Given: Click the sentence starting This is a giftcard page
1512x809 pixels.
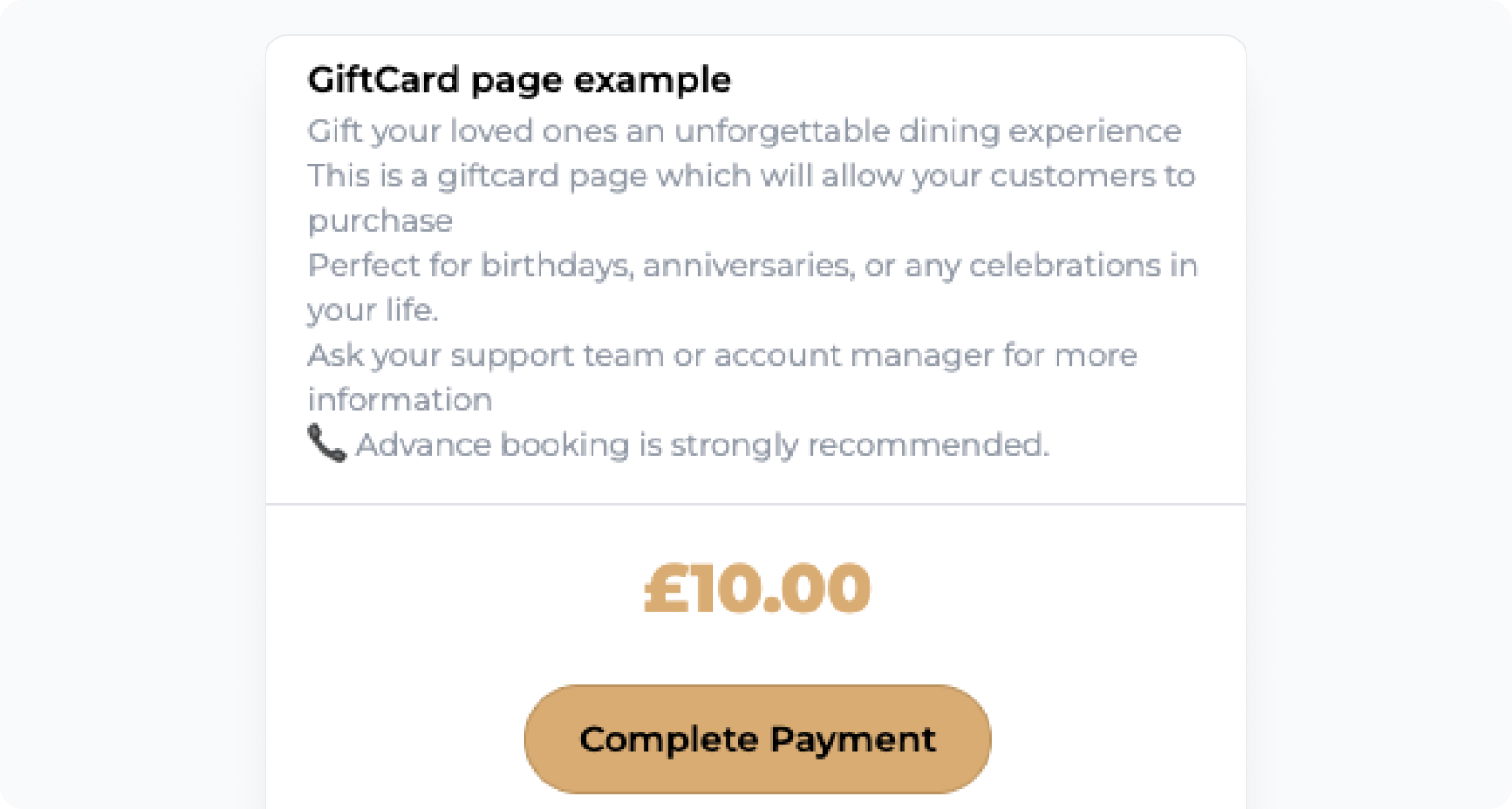Looking at the screenshot, I should point(752,198).
